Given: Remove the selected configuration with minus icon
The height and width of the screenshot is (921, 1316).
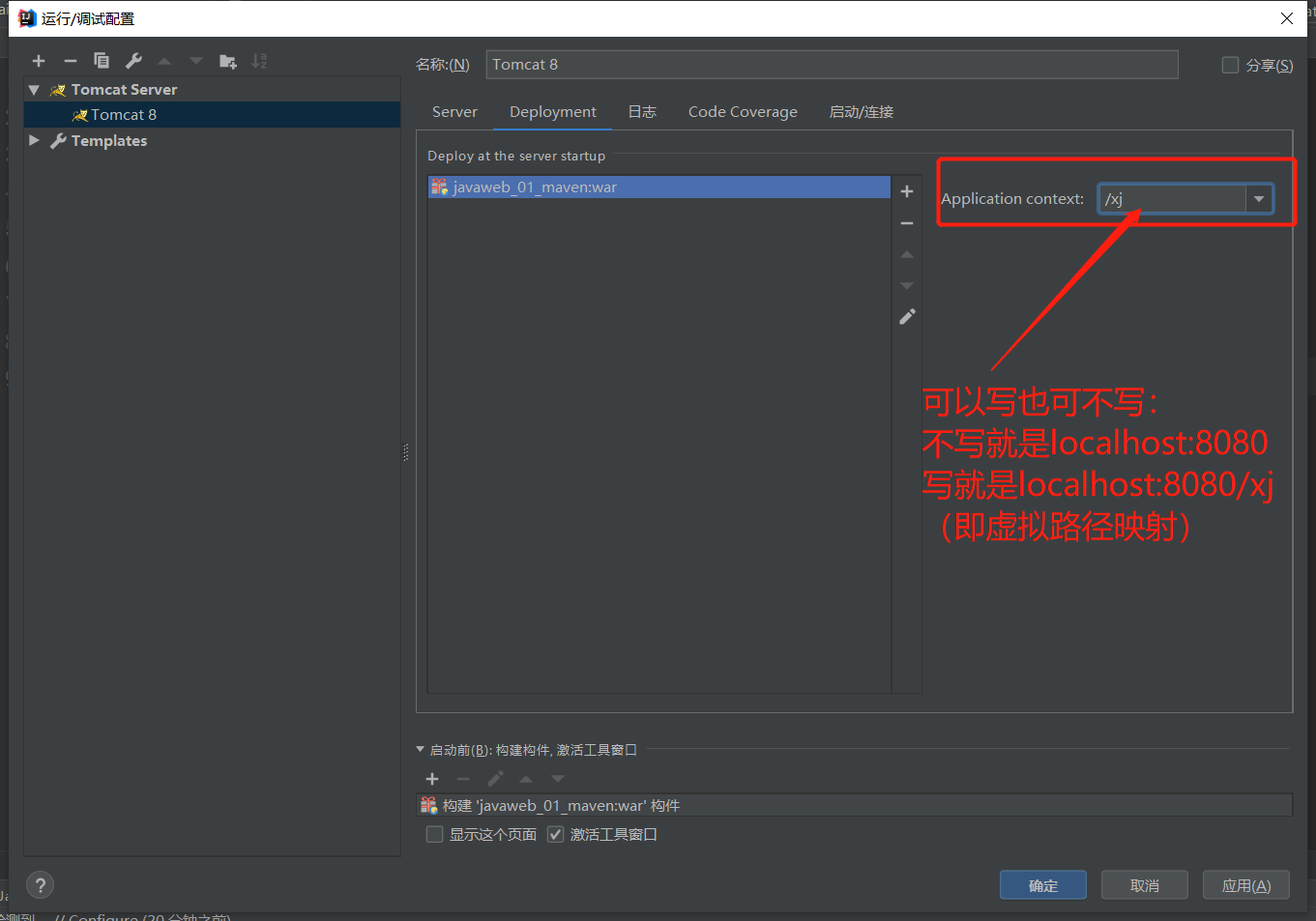Looking at the screenshot, I should coord(70,61).
